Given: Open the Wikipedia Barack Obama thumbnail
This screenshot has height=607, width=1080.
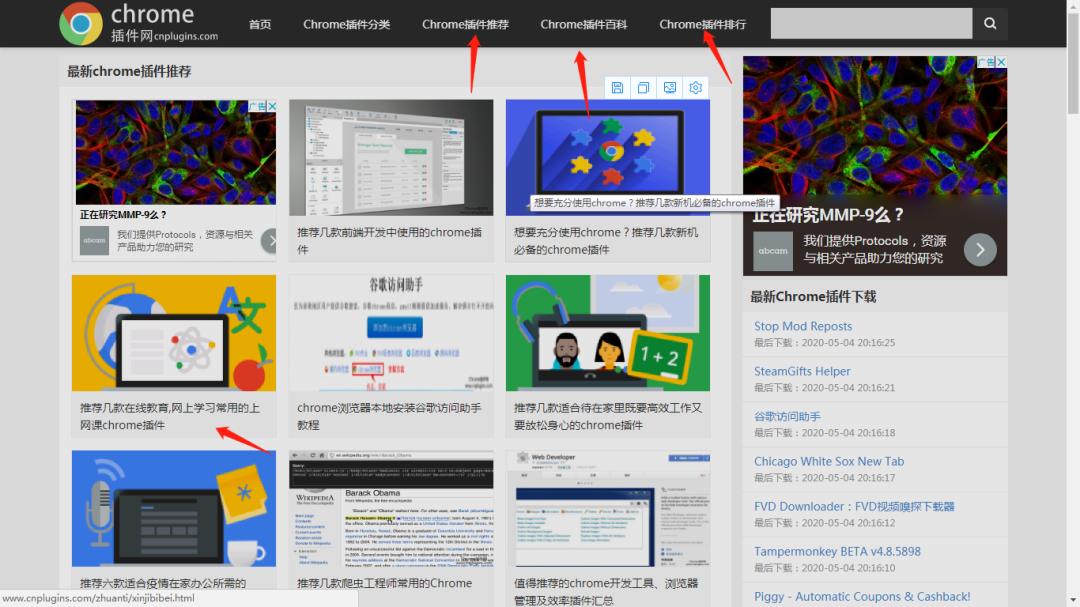Looking at the screenshot, I should coord(391,508).
